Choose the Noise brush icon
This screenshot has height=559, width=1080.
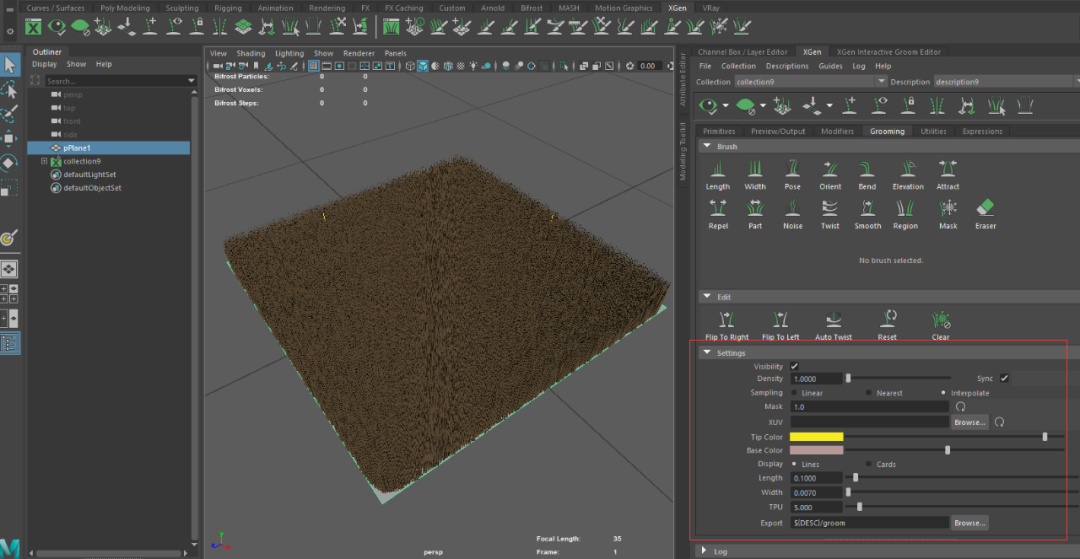pyautogui.click(x=792, y=208)
